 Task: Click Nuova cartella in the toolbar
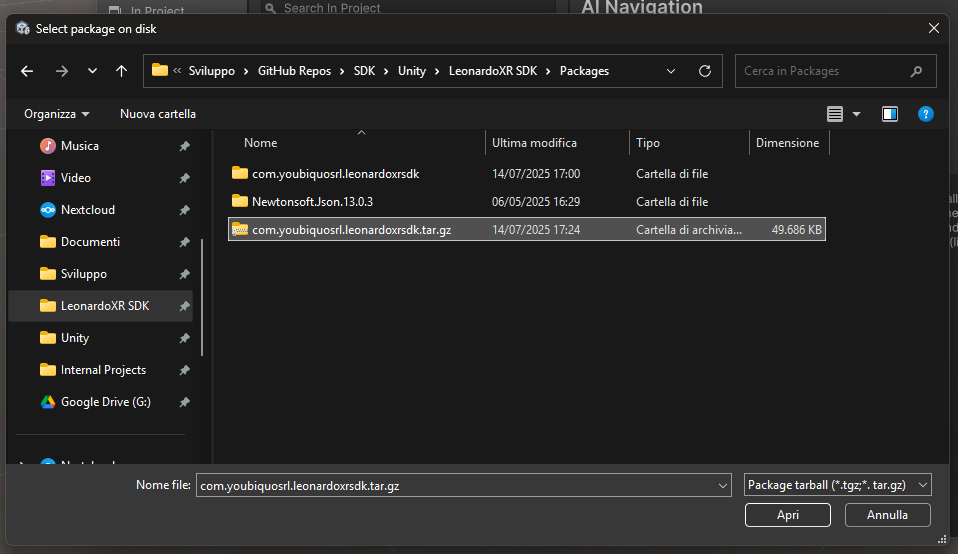[158, 114]
